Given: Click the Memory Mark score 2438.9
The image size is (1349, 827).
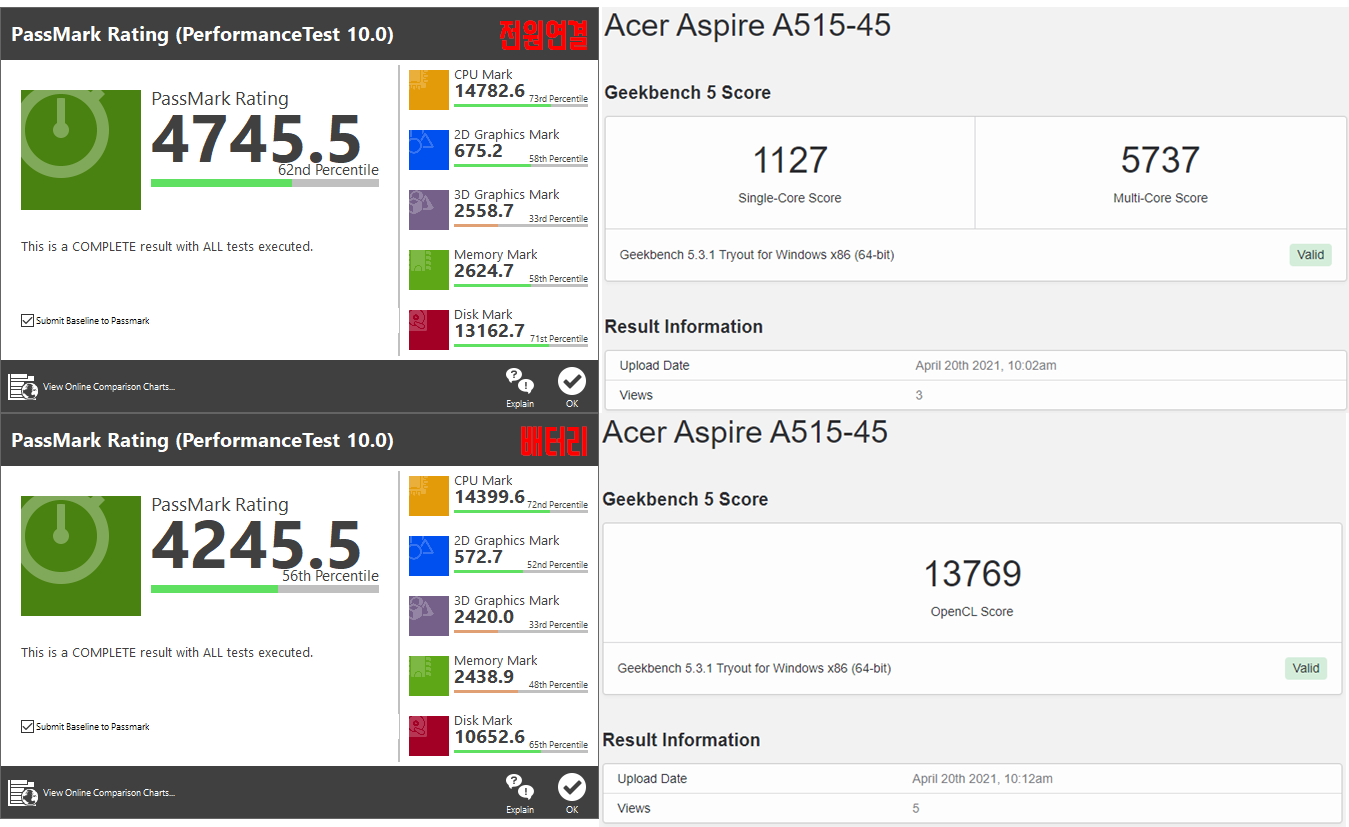Looking at the screenshot, I should click(x=484, y=677).
